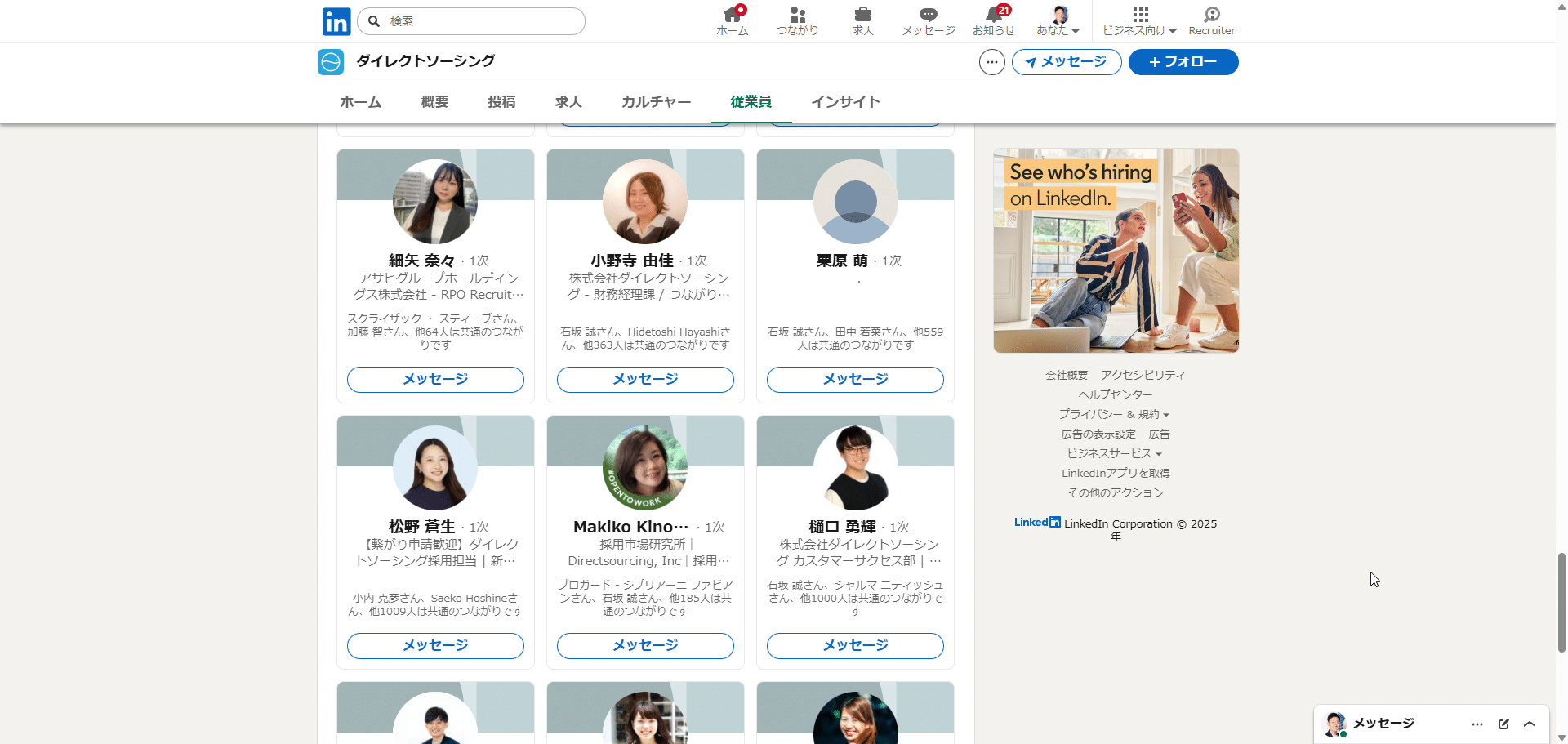
Task: Click the LinkedIn logo icon
Action: point(336,21)
